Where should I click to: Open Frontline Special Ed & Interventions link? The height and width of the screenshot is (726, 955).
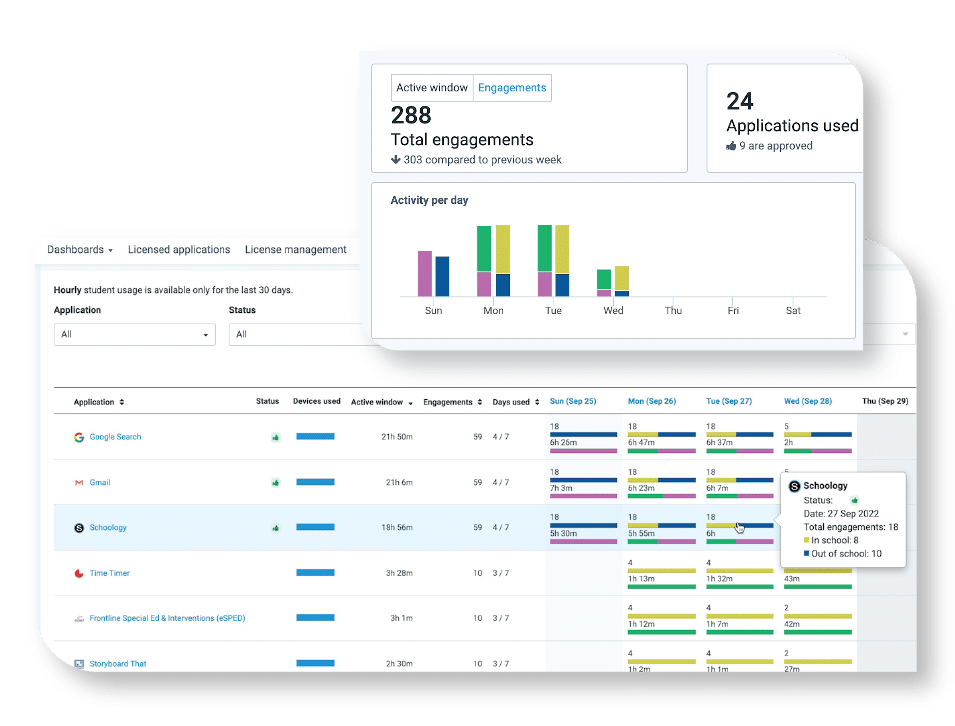(167, 618)
